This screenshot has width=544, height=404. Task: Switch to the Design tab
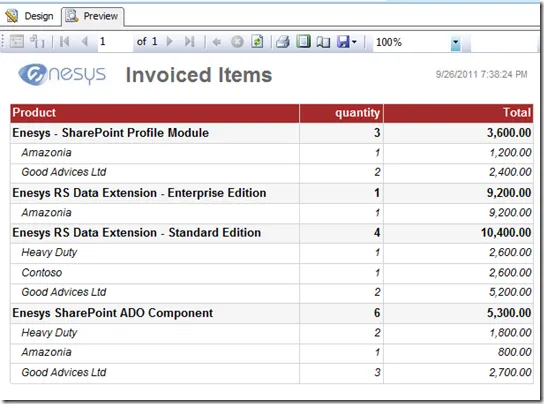tap(29, 16)
